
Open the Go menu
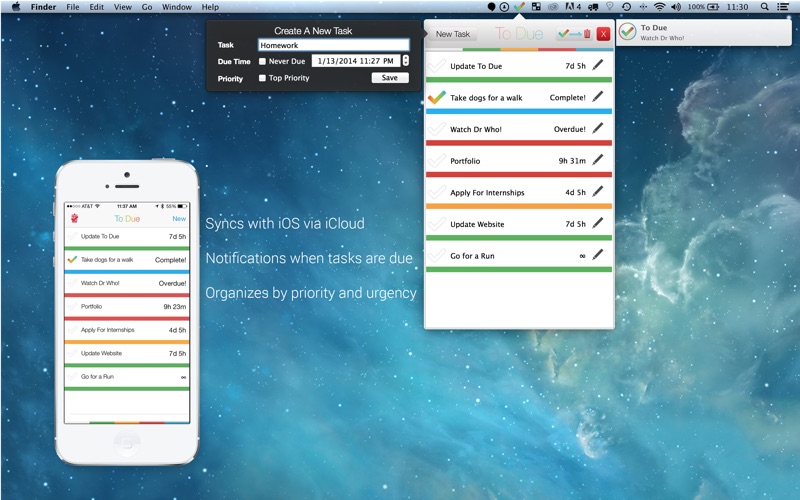tap(147, 7)
